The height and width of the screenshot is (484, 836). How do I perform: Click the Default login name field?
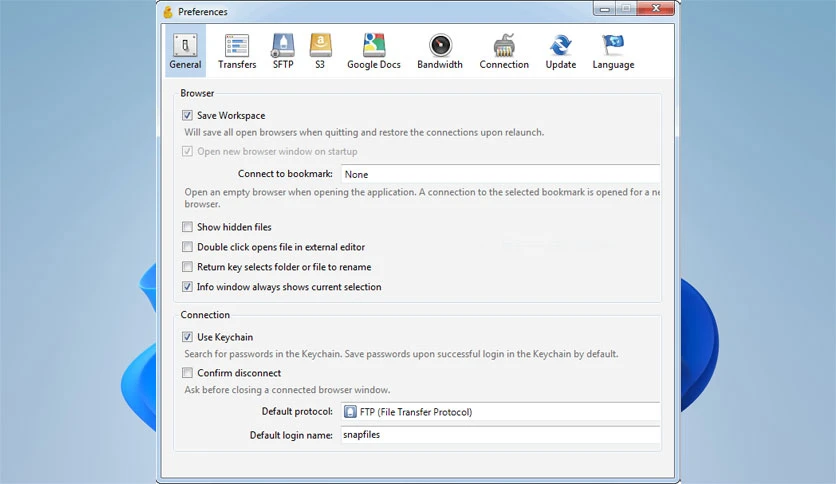coord(501,435)
